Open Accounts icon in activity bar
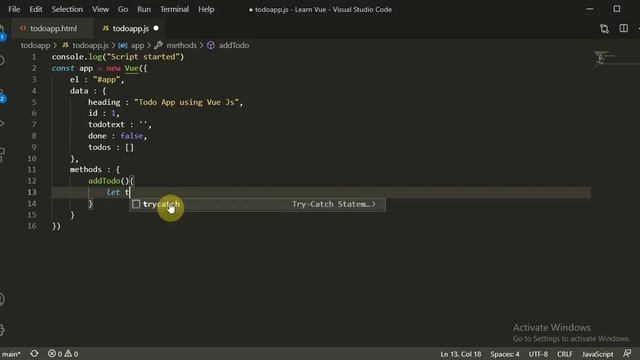The width and height of the screenshot is (640, 360). coord(2,300)
